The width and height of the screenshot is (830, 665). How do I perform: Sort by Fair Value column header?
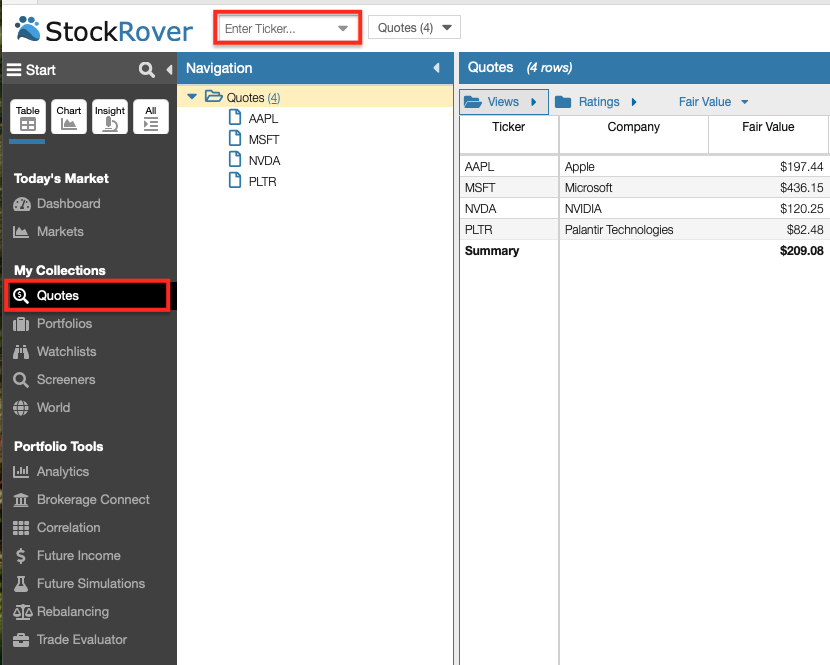pos(768,127)
